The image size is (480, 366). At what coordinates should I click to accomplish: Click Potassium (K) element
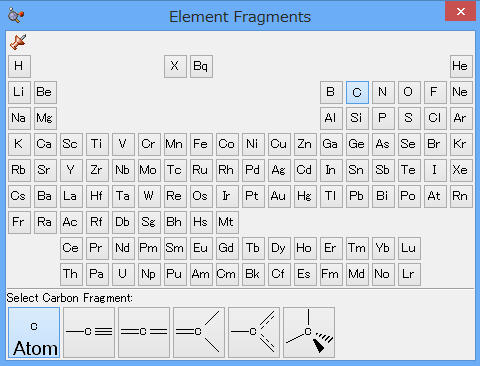coord(19,144)
